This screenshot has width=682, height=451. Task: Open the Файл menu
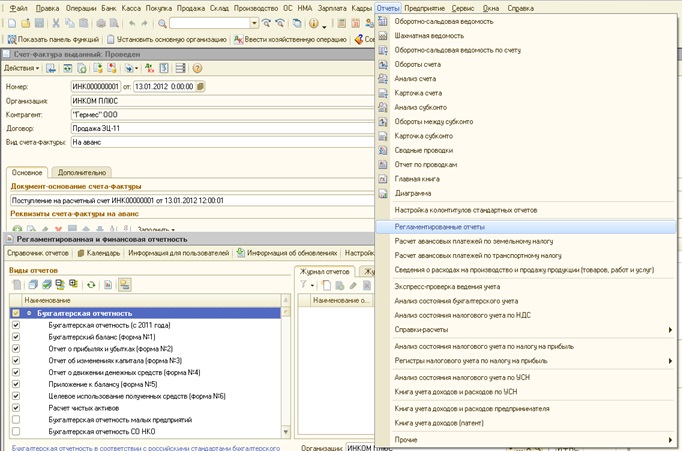[18, 8]
